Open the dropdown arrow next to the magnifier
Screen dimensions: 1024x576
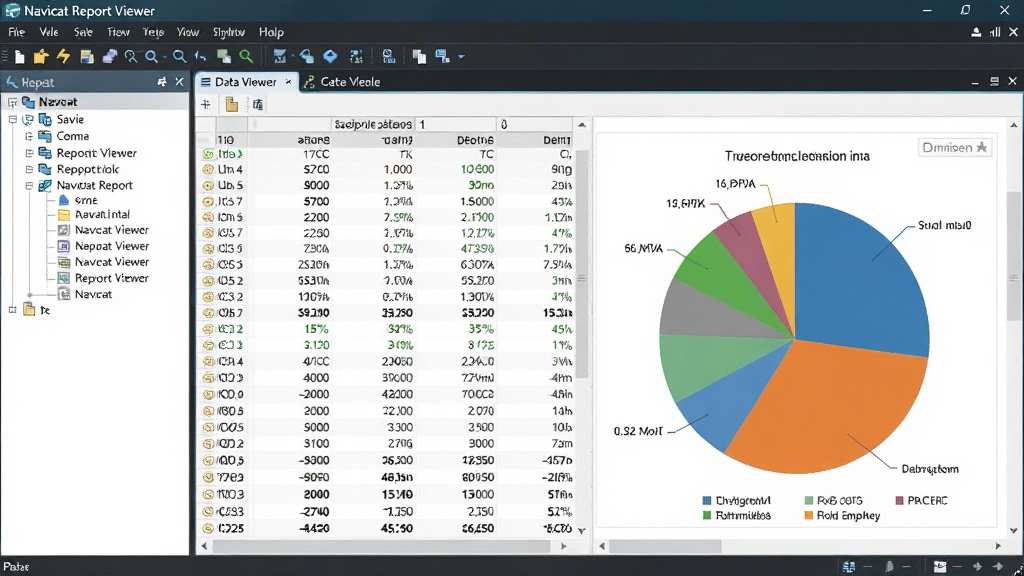pos(165,57)
